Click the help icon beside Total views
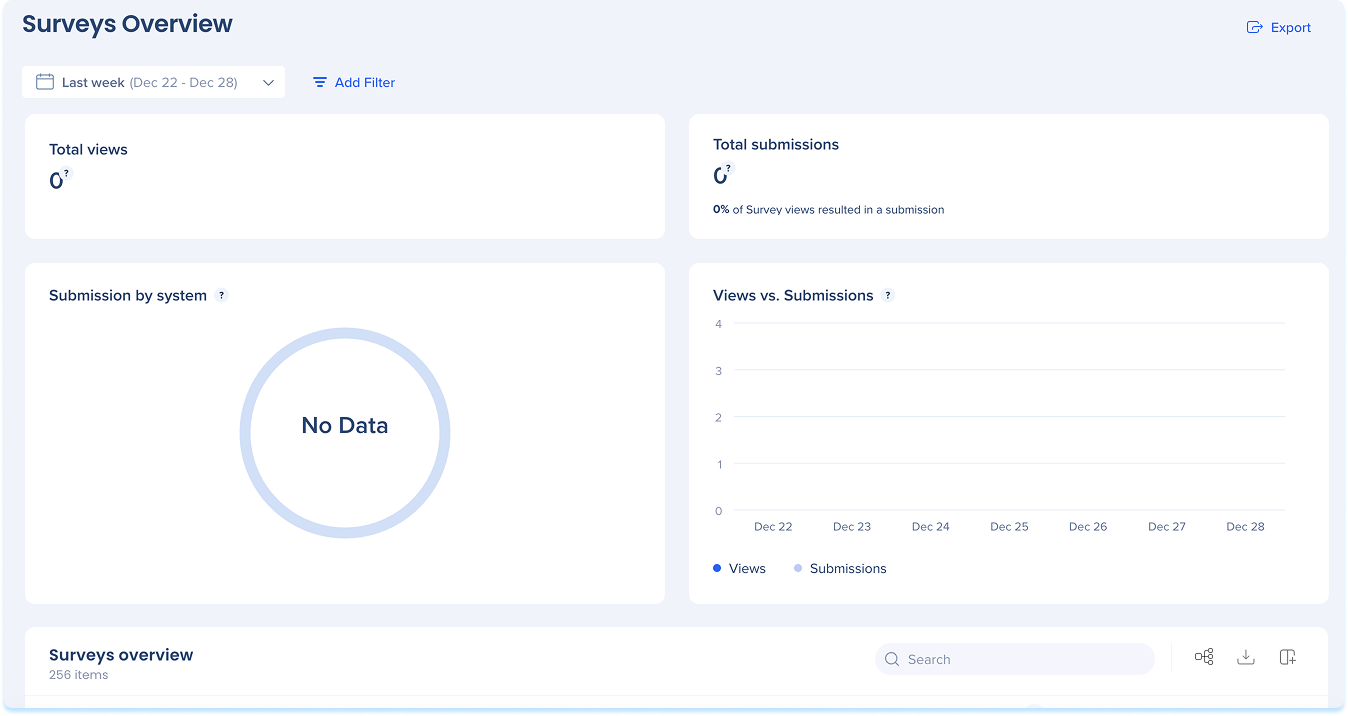Image resolution: width=1348 pixels, height=716 pixels. 67,174
